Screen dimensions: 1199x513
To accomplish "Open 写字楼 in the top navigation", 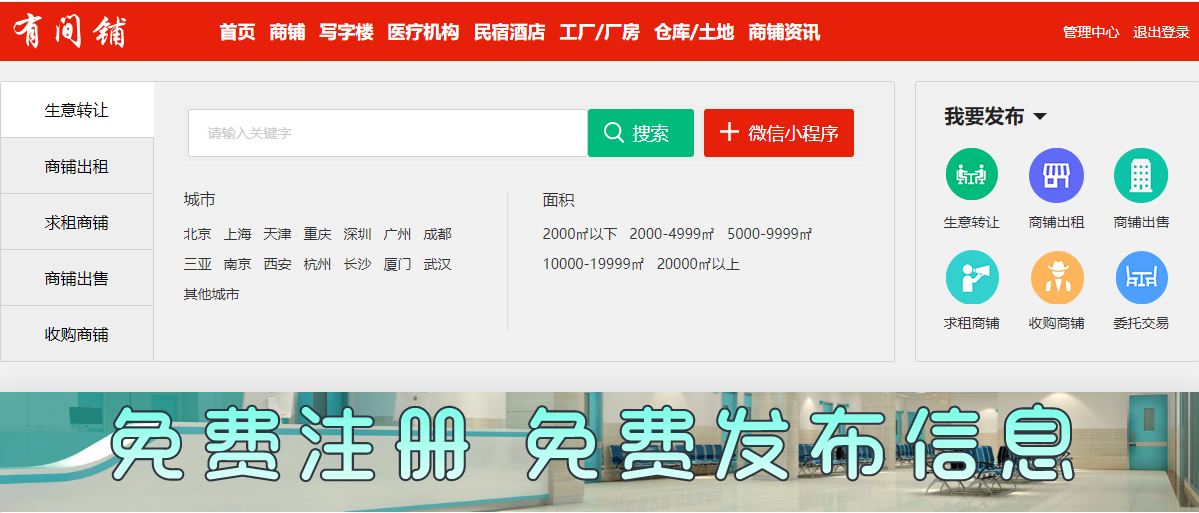I will click(x=346, y=32).
